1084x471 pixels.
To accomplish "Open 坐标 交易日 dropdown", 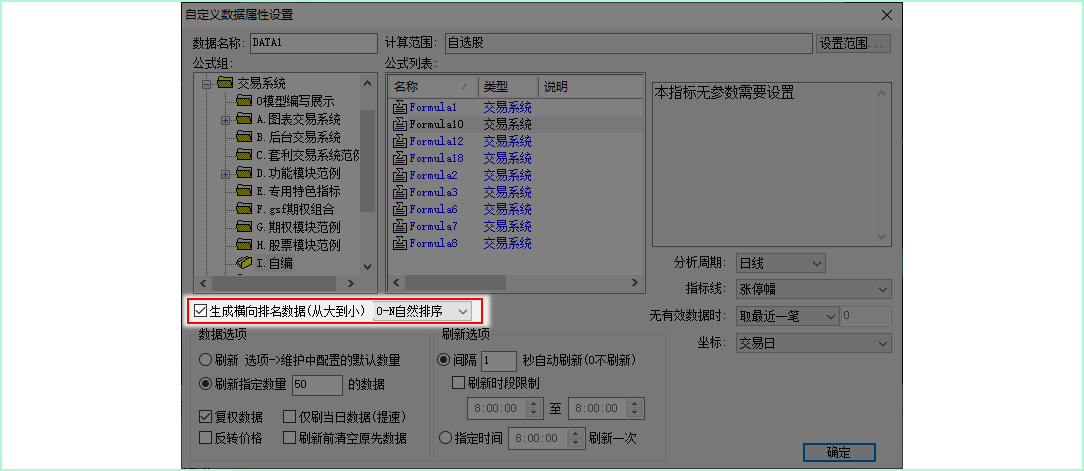I will point(814,343).
